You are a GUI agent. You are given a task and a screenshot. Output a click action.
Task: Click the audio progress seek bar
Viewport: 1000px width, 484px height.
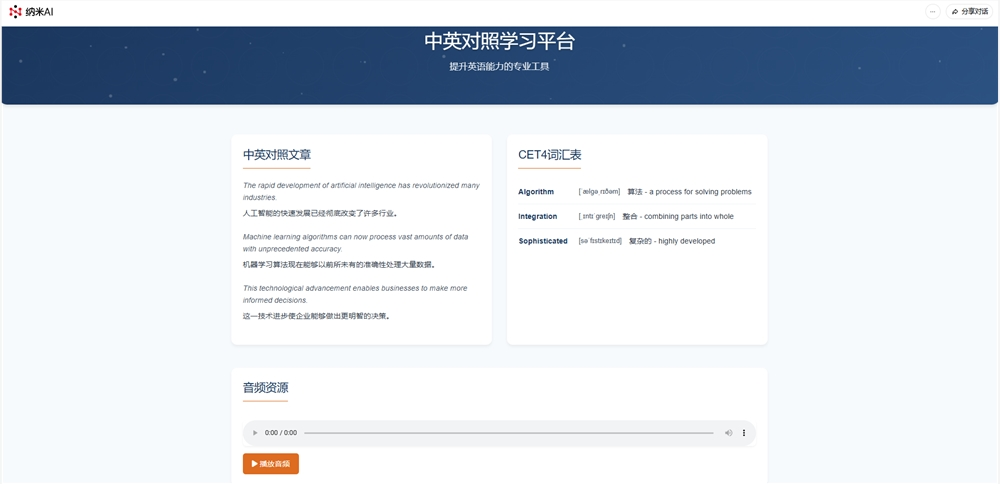[508, 433]
